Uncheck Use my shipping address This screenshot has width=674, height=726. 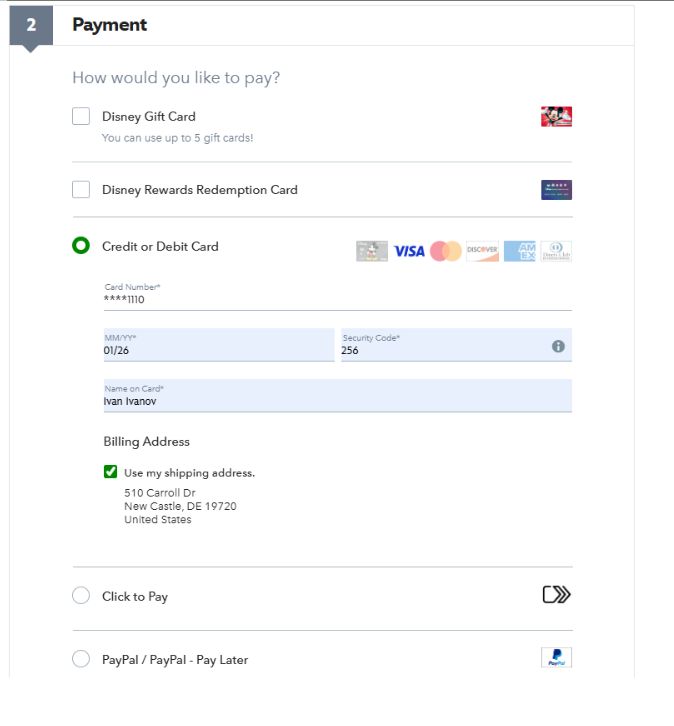(x=110, y=472)
